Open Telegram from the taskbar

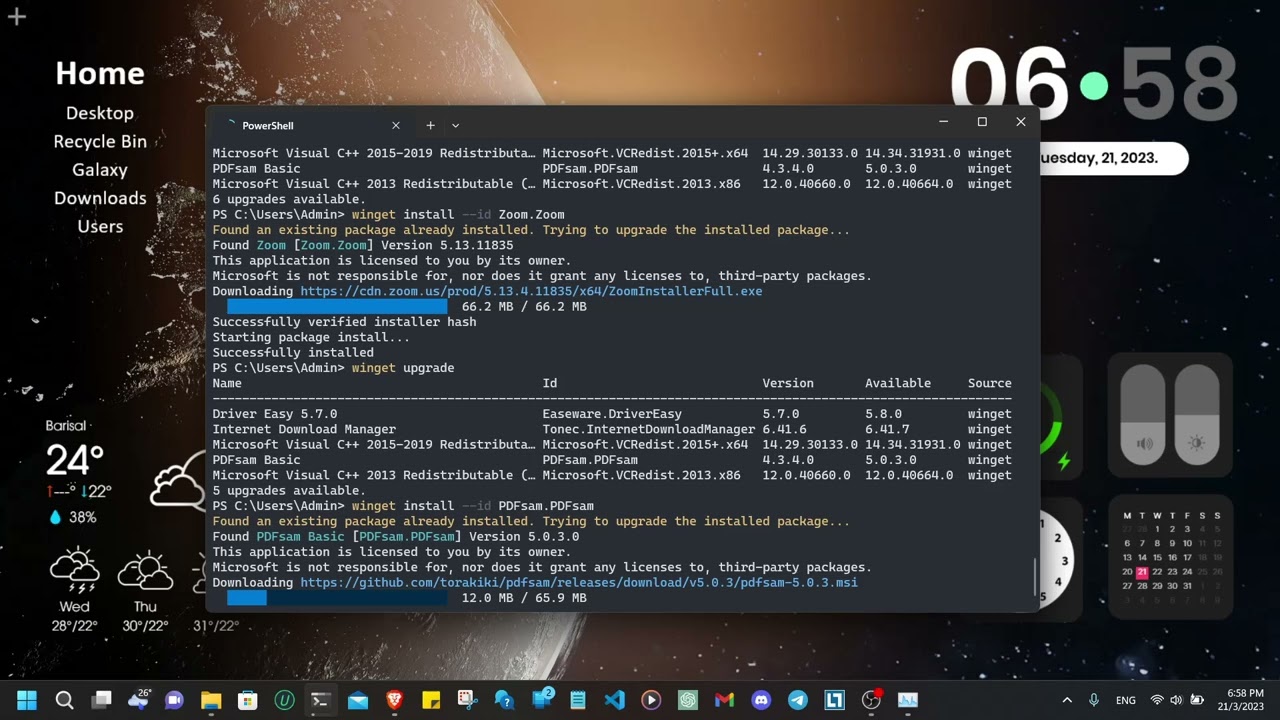[798, 700]
